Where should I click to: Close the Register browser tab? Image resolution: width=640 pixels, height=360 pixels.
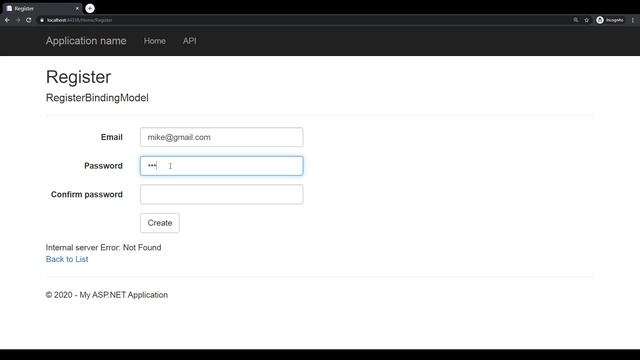pyautogui.click(x=77, y=8)
